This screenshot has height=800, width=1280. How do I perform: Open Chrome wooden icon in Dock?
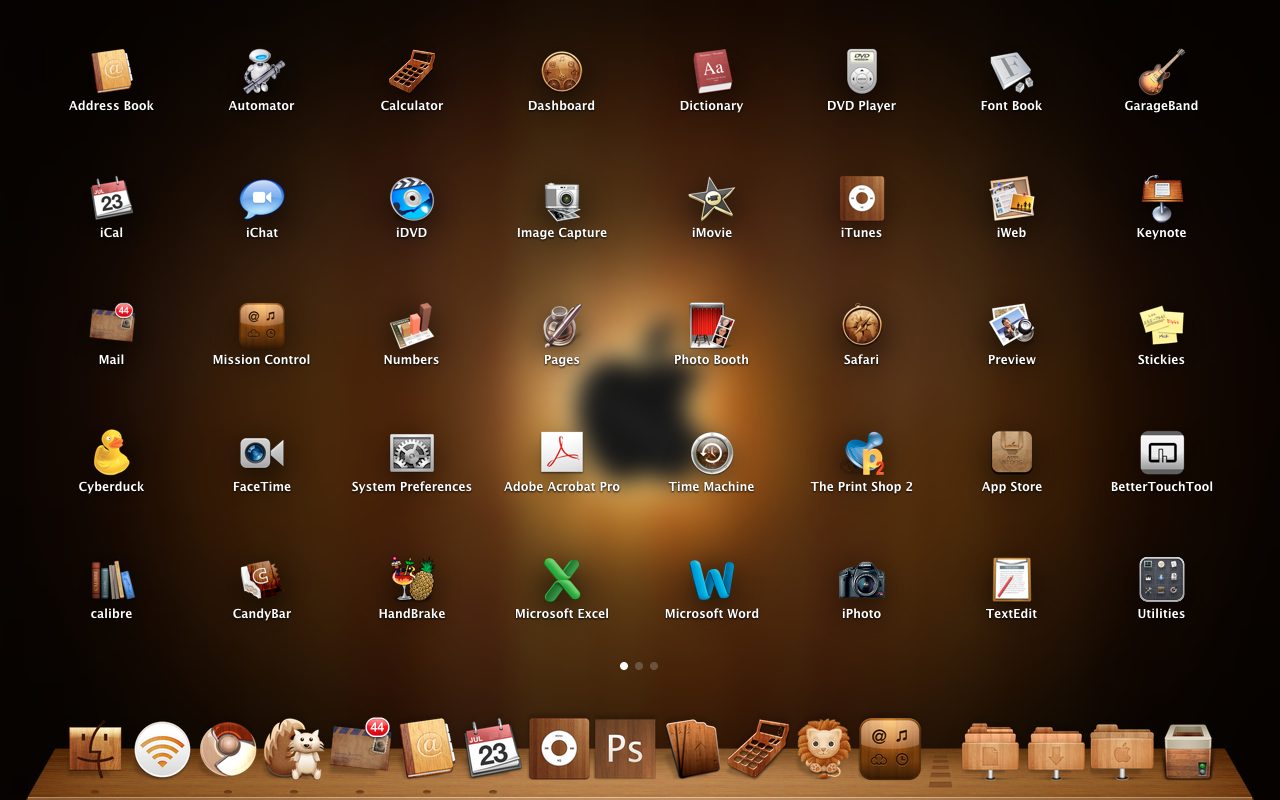tap(228, 749)
